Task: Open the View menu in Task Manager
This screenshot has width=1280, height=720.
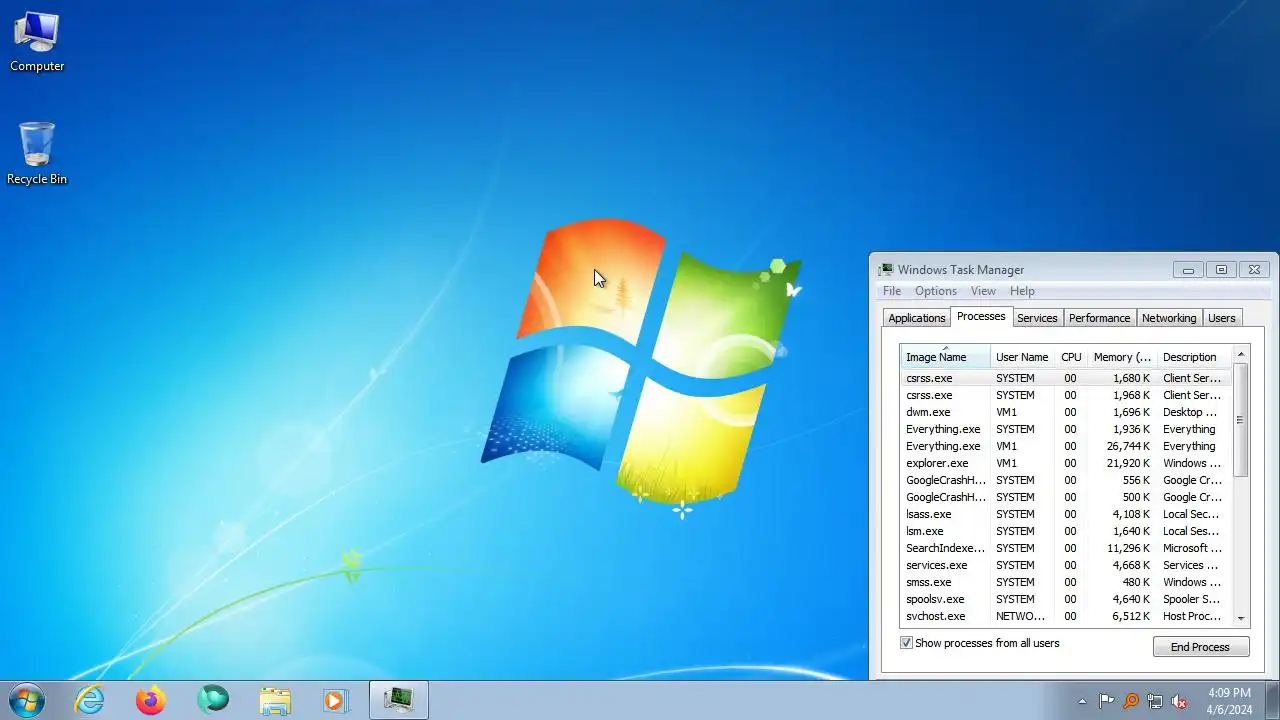Action: click(x=983, y=291)
